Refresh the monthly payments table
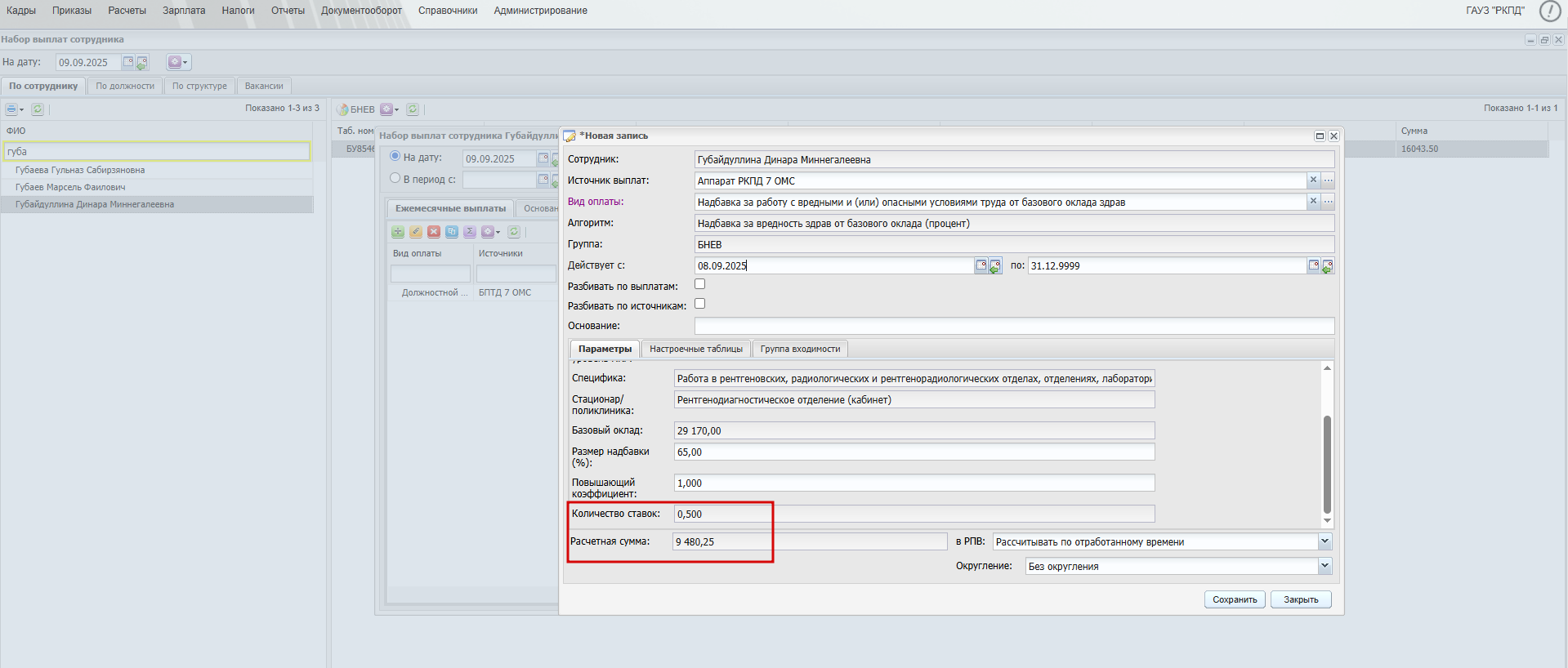This screenshot has height=668, width=1568. coord(514,232)
